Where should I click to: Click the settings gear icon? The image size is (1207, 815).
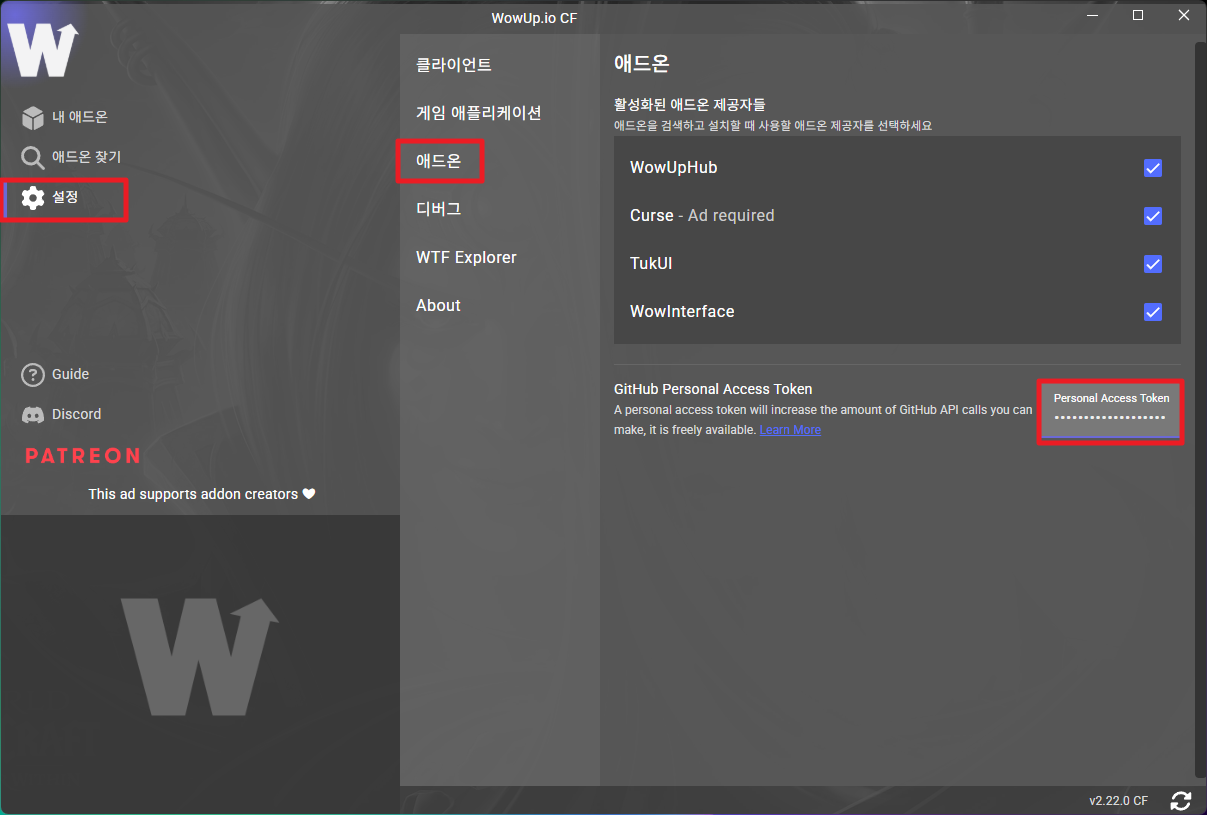coord(33,198)
